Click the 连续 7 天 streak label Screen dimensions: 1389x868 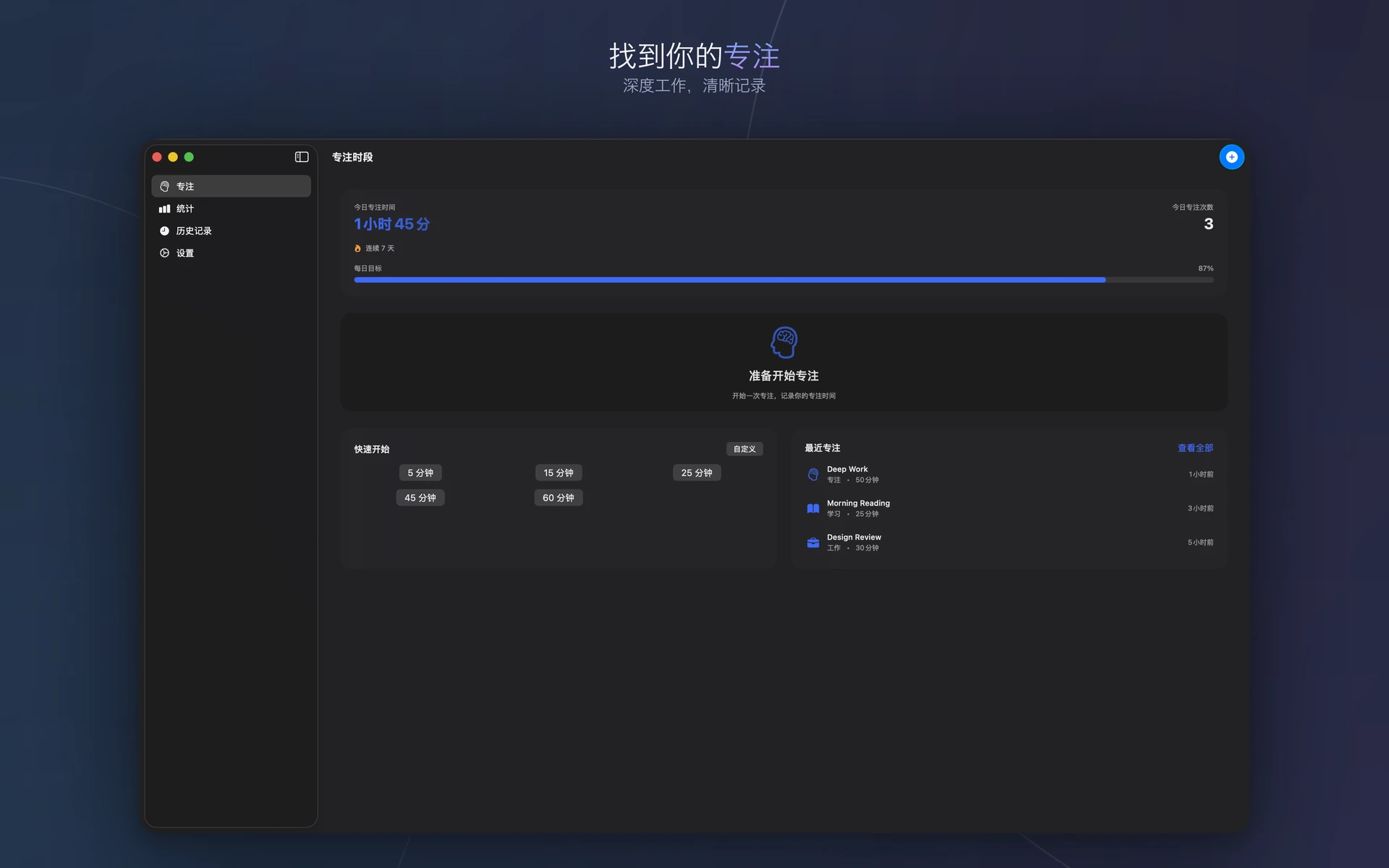(x=380, y=248)
